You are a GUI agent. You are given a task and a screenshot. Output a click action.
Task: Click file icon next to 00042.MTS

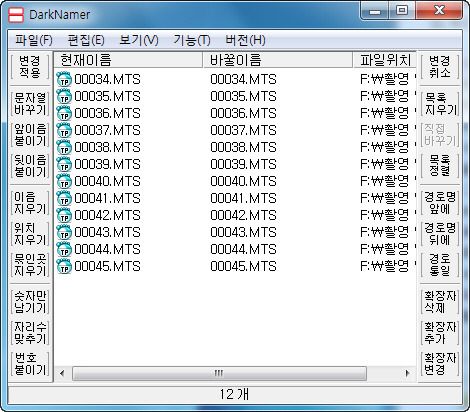64,215
